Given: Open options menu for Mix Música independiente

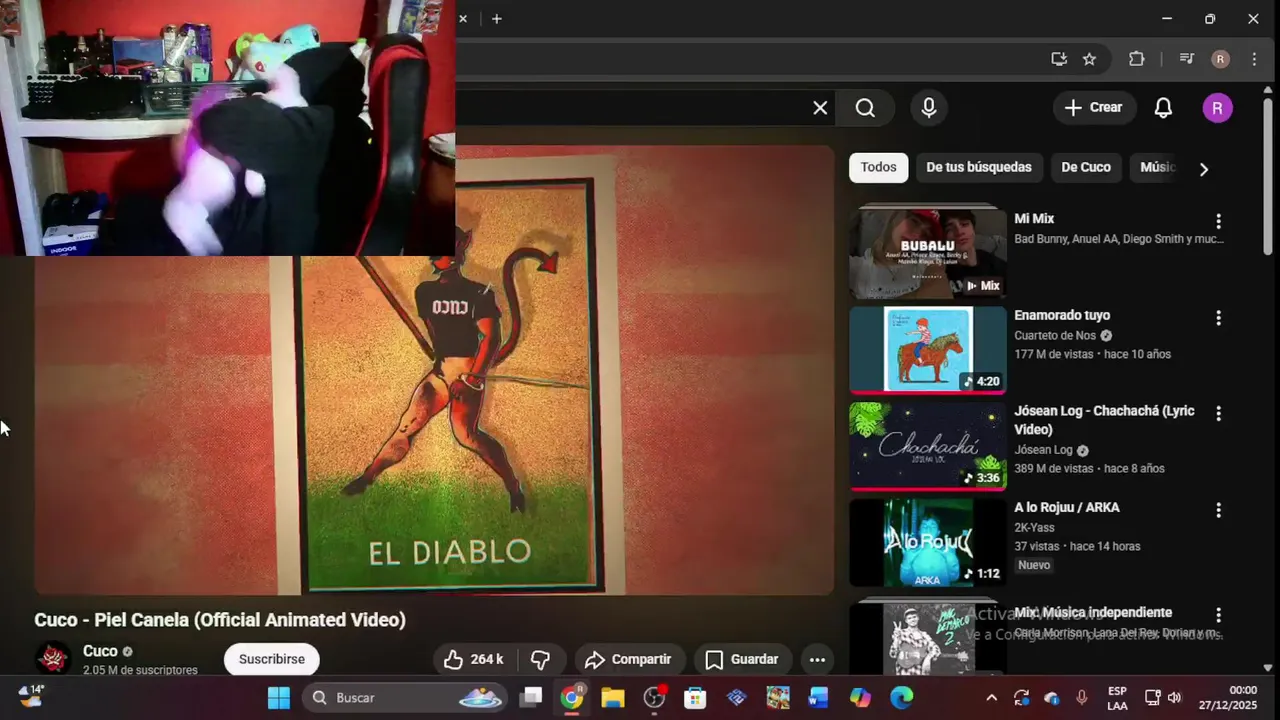Looking at the screenshot, I should click(1218, 615).
